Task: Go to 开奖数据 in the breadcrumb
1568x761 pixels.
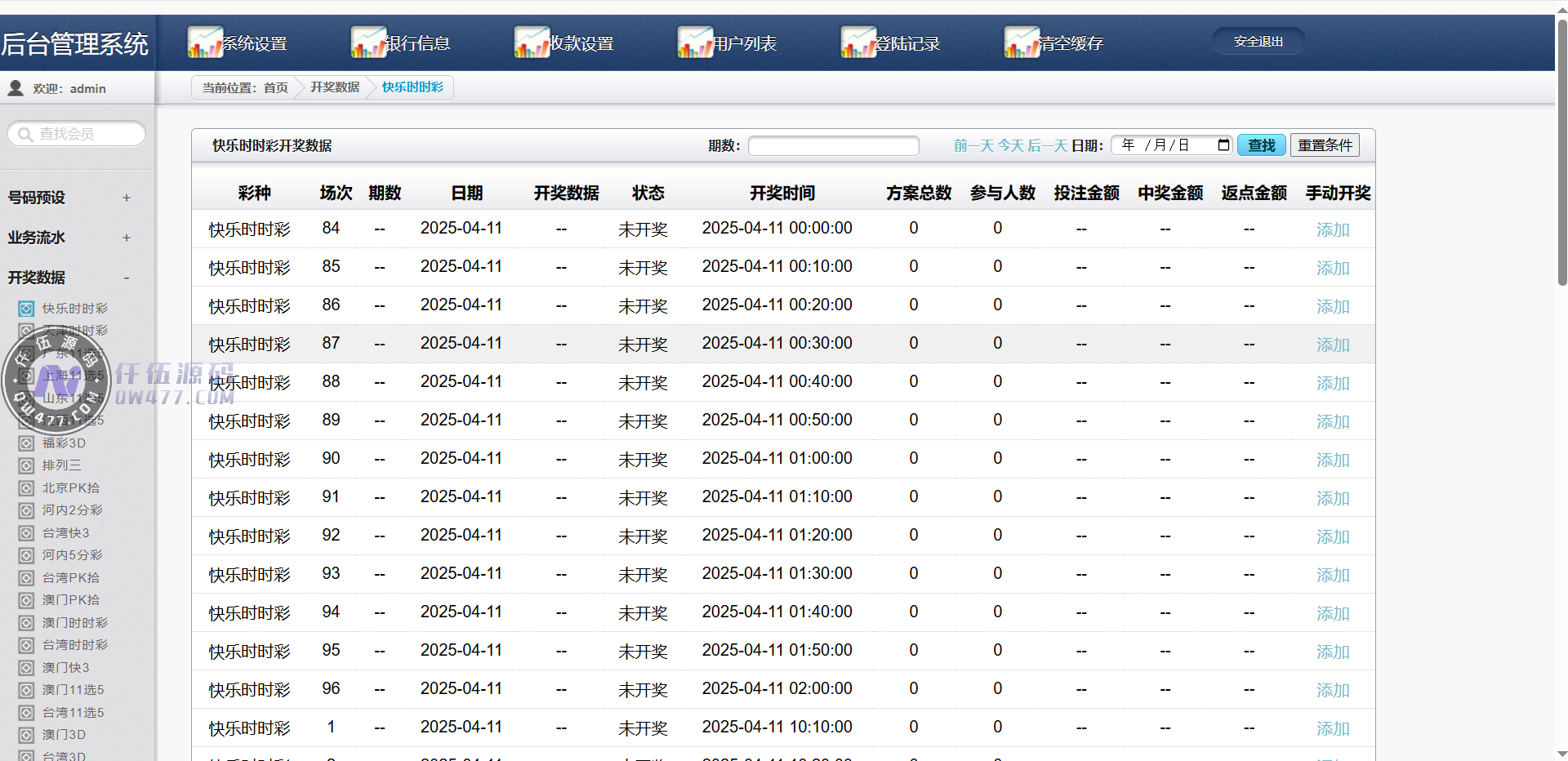Action: pyautogui.click(x=335, y=87)
